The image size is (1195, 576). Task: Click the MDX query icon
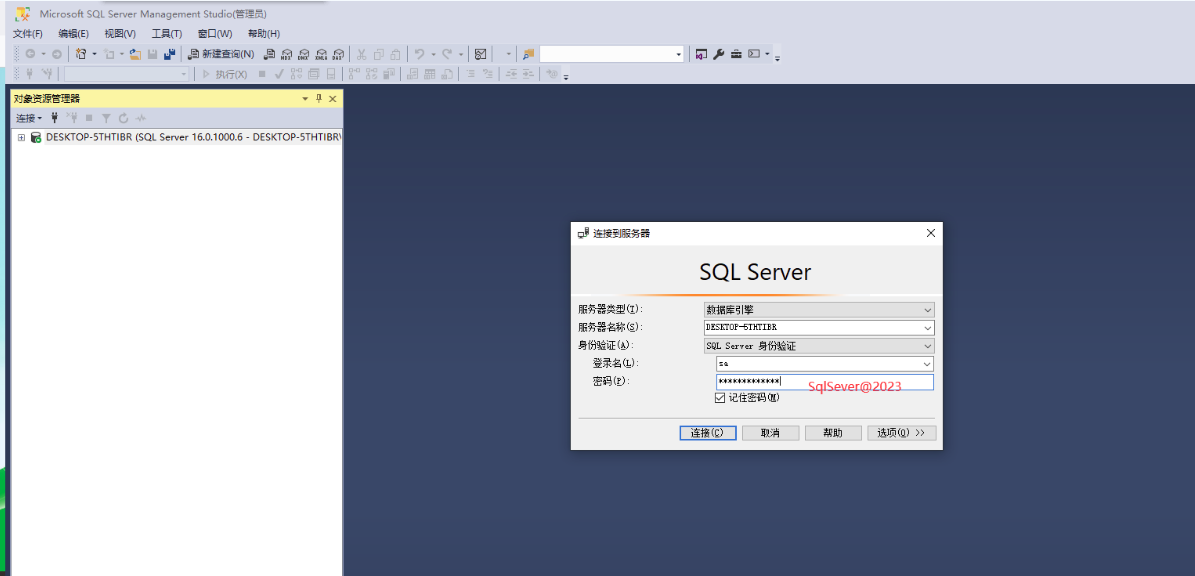click(x=286, y=54)
